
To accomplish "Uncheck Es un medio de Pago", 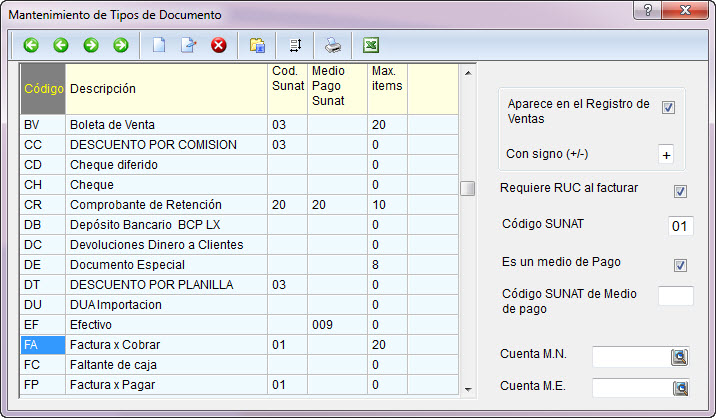I will point(680,265).
